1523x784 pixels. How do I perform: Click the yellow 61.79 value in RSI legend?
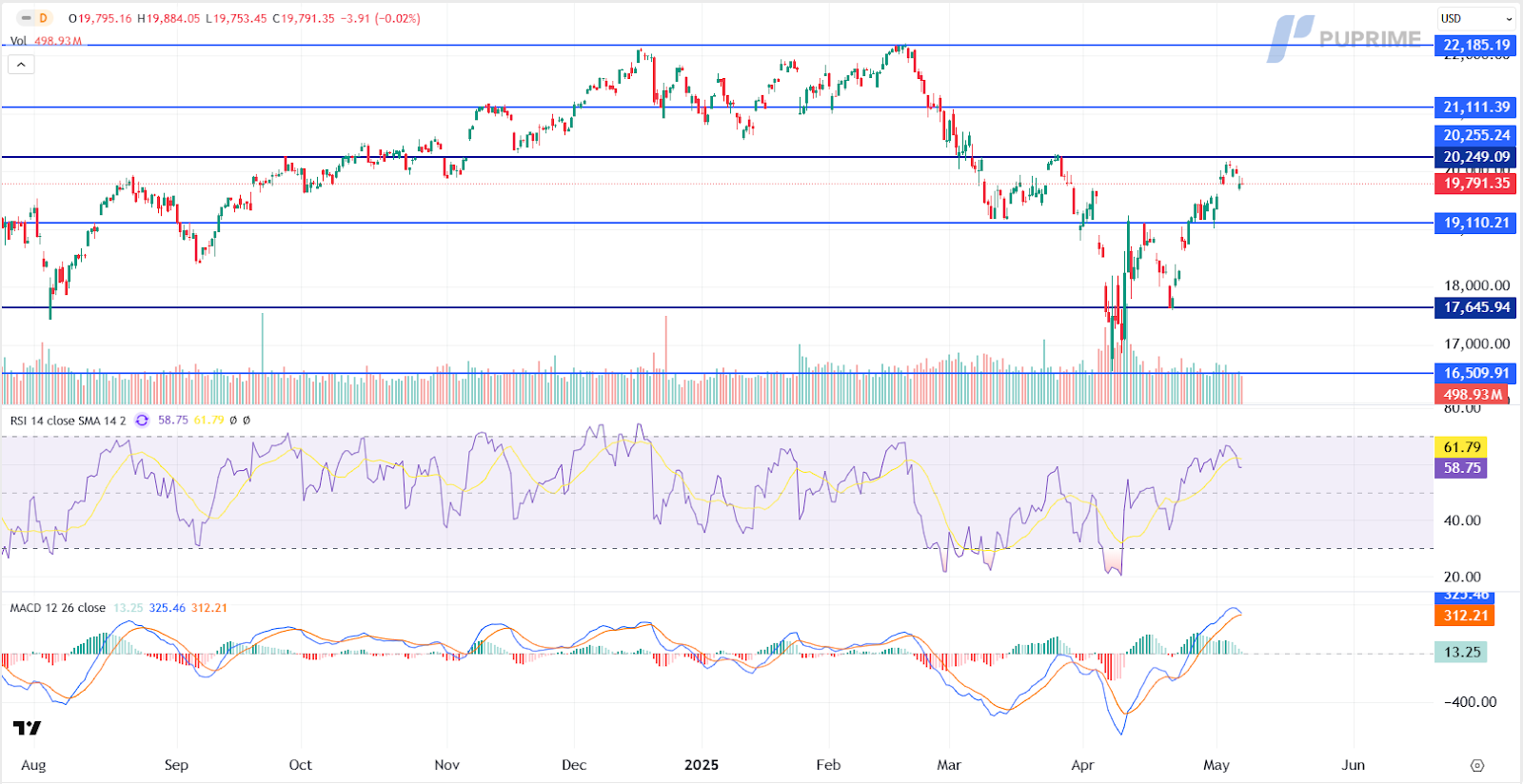tap(208, 420)
